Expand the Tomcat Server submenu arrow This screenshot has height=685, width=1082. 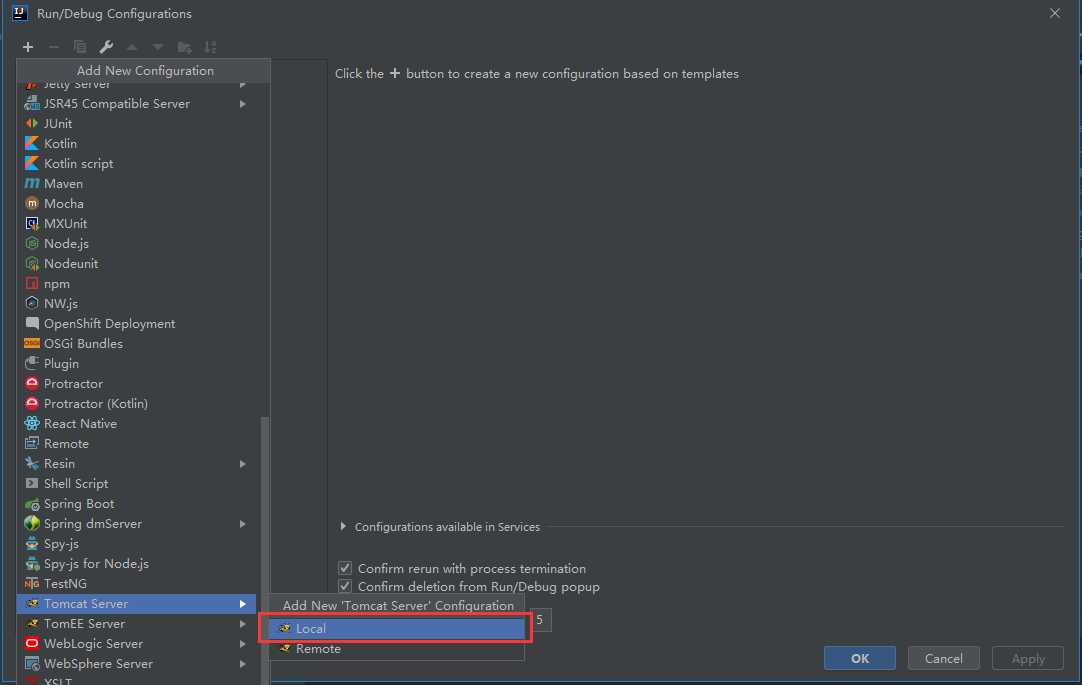tap(243, 604)
